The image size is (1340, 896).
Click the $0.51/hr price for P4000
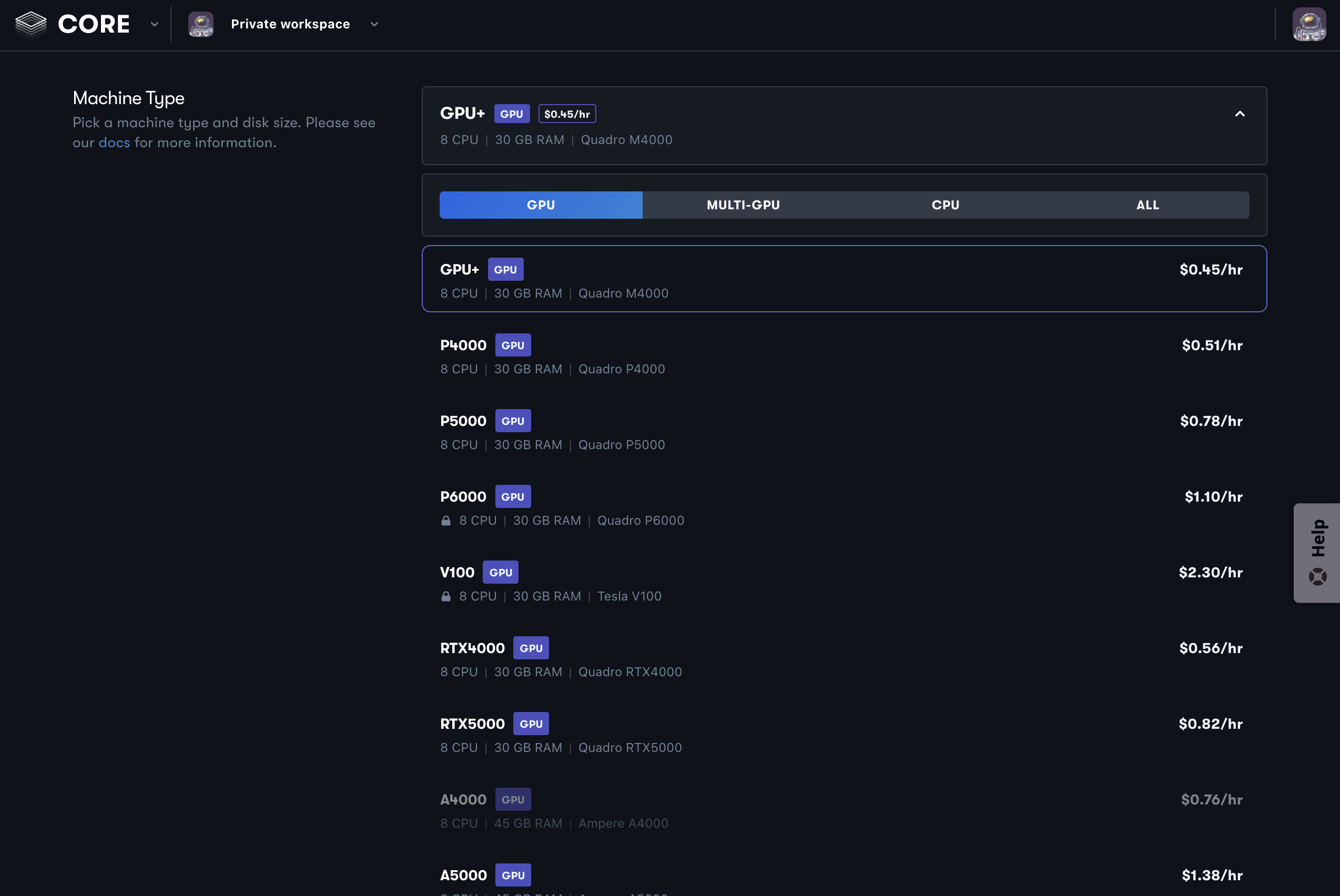[x=1212, y=345]
